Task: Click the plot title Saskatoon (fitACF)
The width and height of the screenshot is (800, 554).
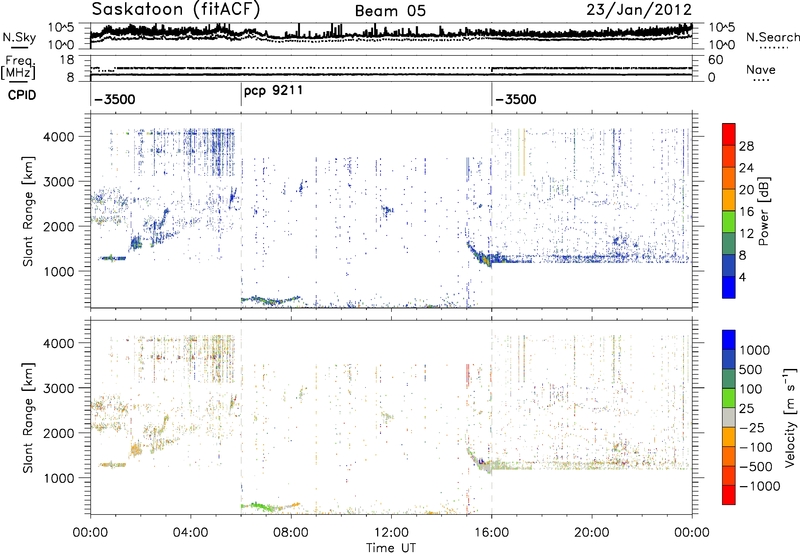Action: tap(176, 9)
